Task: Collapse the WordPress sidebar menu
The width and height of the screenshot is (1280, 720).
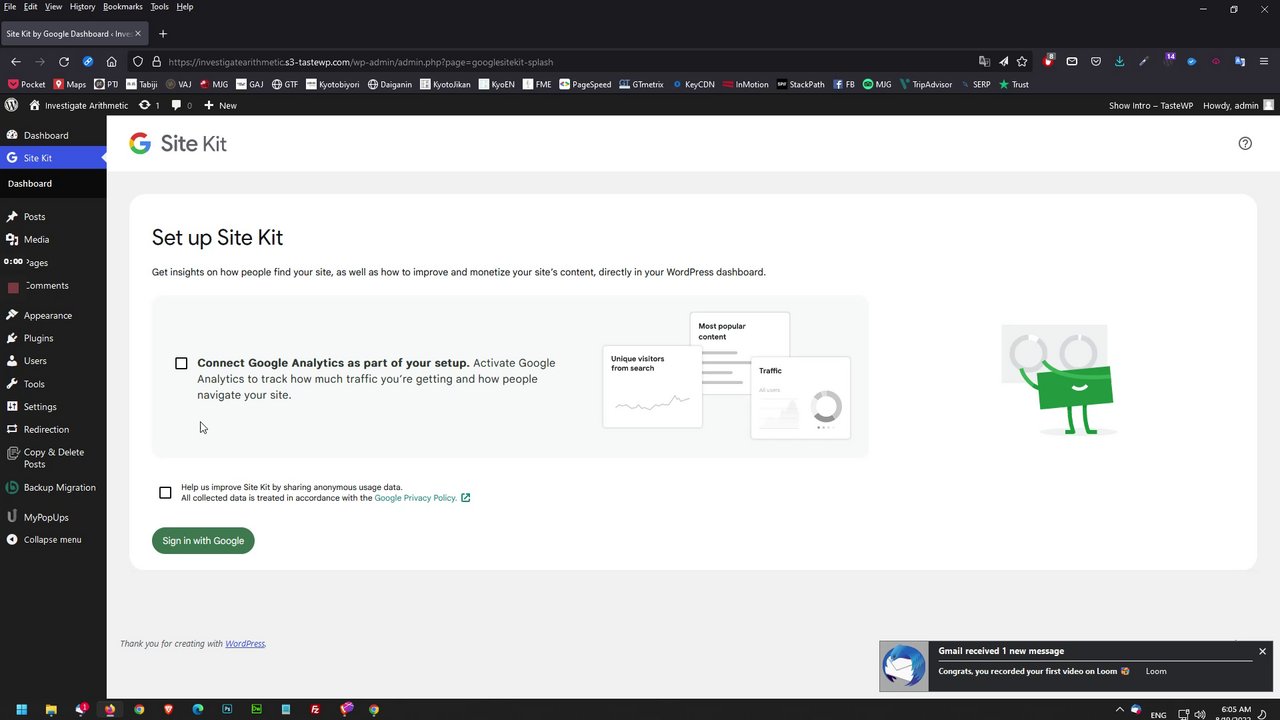Action: (x=53, y=540)
